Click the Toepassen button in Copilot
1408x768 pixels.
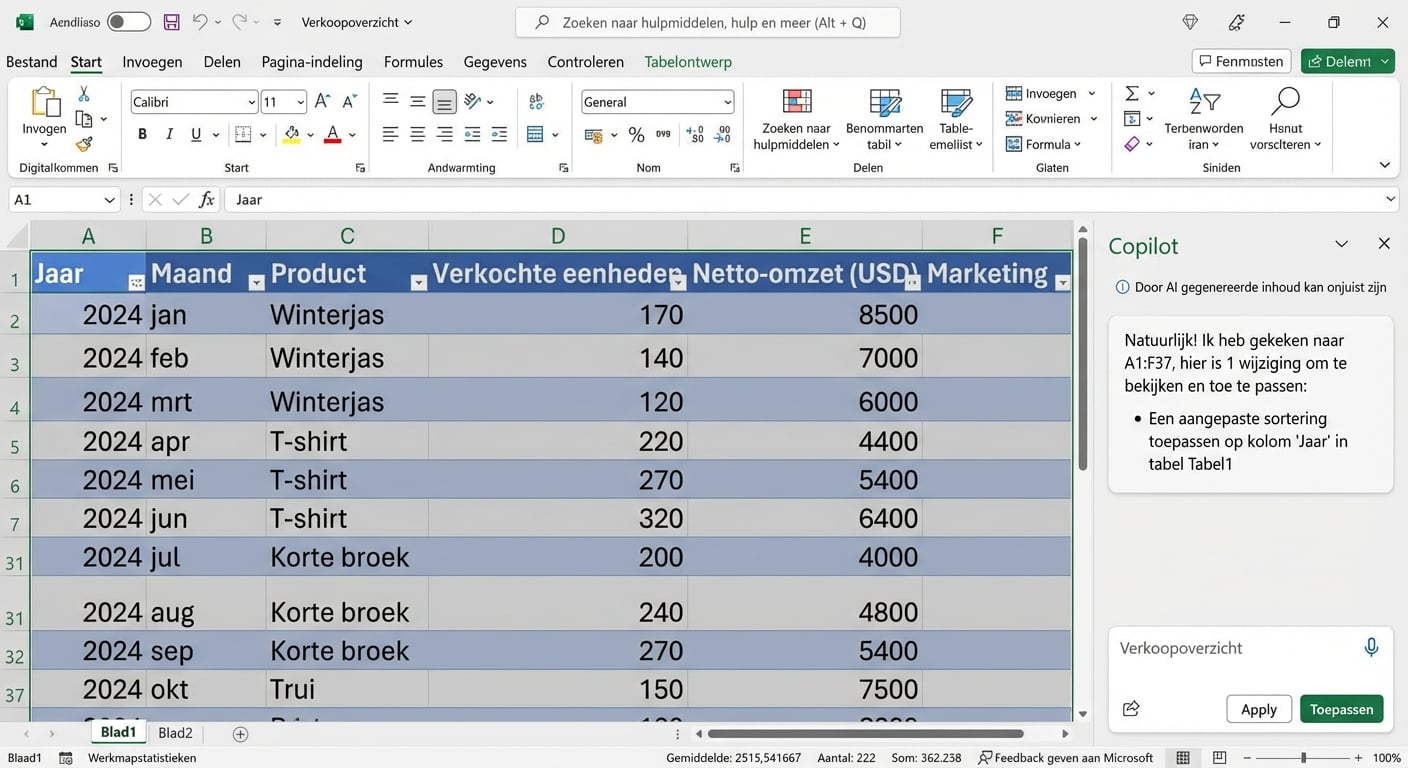[x=1341, y=708]
